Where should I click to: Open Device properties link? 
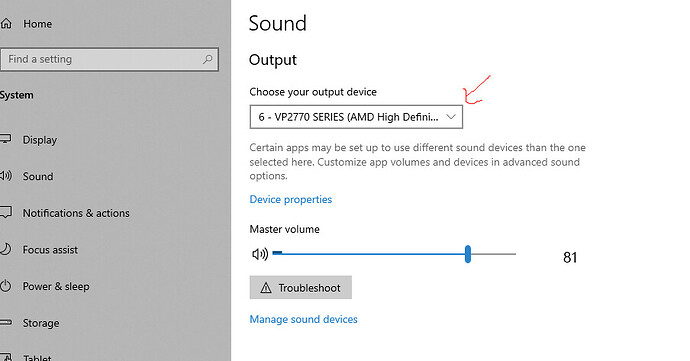click(290, 199)
